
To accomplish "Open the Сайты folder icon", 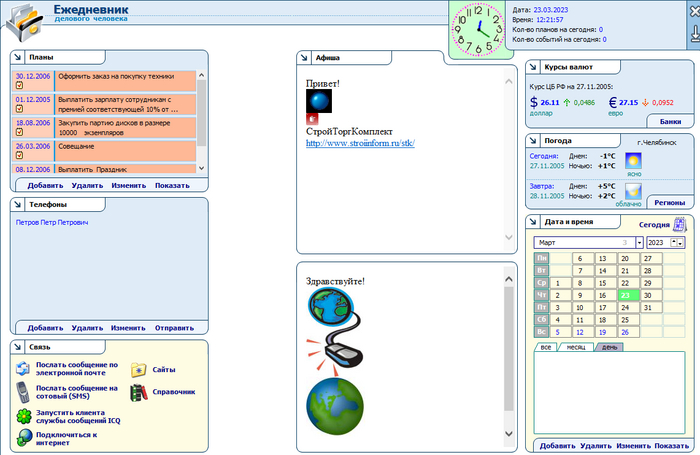I will point(139,370).
